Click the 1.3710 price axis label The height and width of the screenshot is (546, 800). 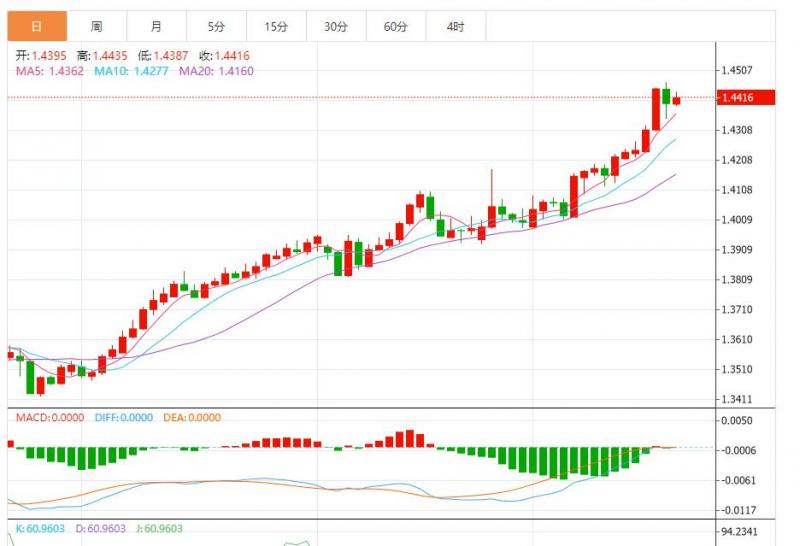click(x=737, y=310)
